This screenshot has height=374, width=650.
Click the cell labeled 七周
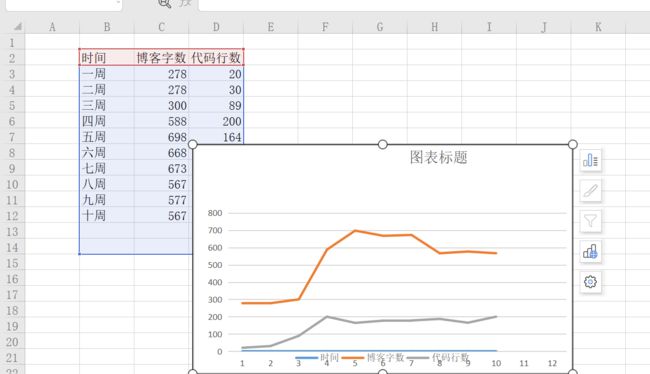coord(107,168)
